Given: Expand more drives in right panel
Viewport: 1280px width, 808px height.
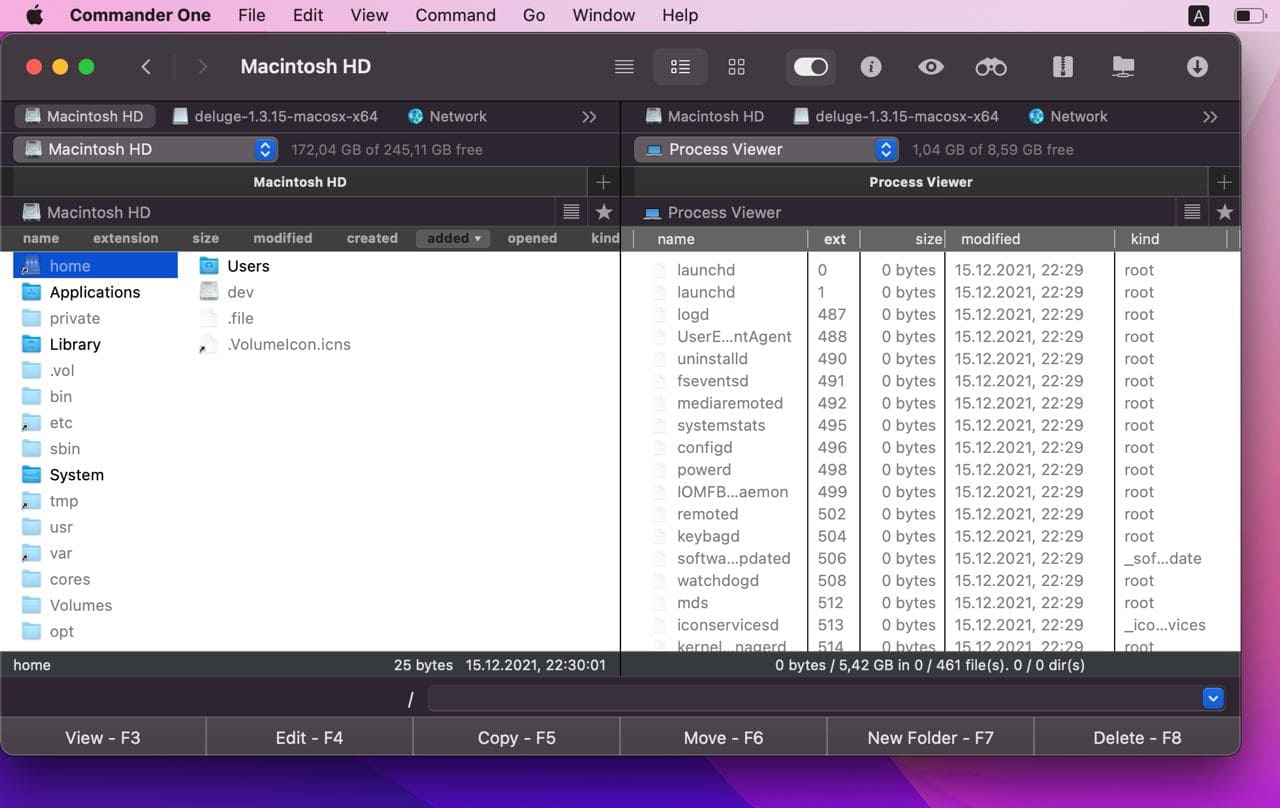Looking at the screenshot, I should (1210, 117).
